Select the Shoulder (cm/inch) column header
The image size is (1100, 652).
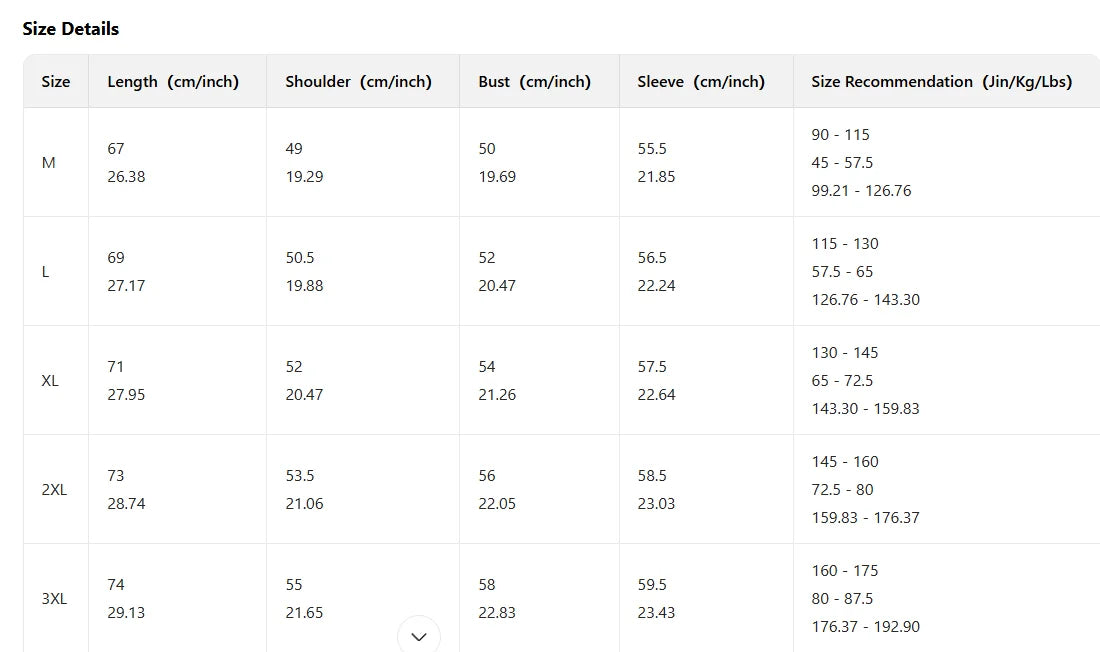(x=358, y=82)
